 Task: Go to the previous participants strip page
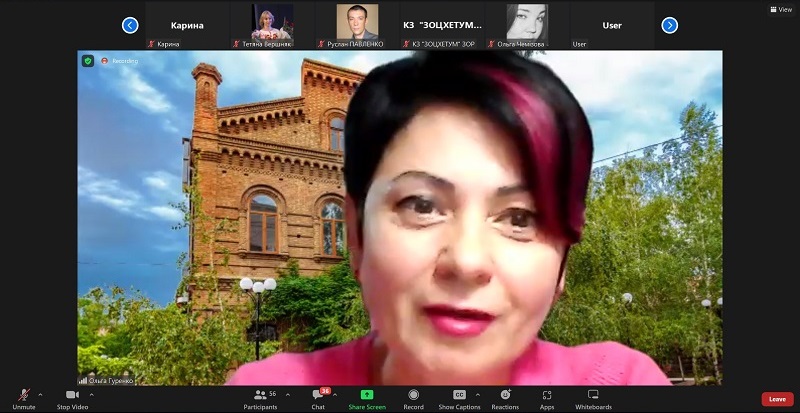pos(130,25)
